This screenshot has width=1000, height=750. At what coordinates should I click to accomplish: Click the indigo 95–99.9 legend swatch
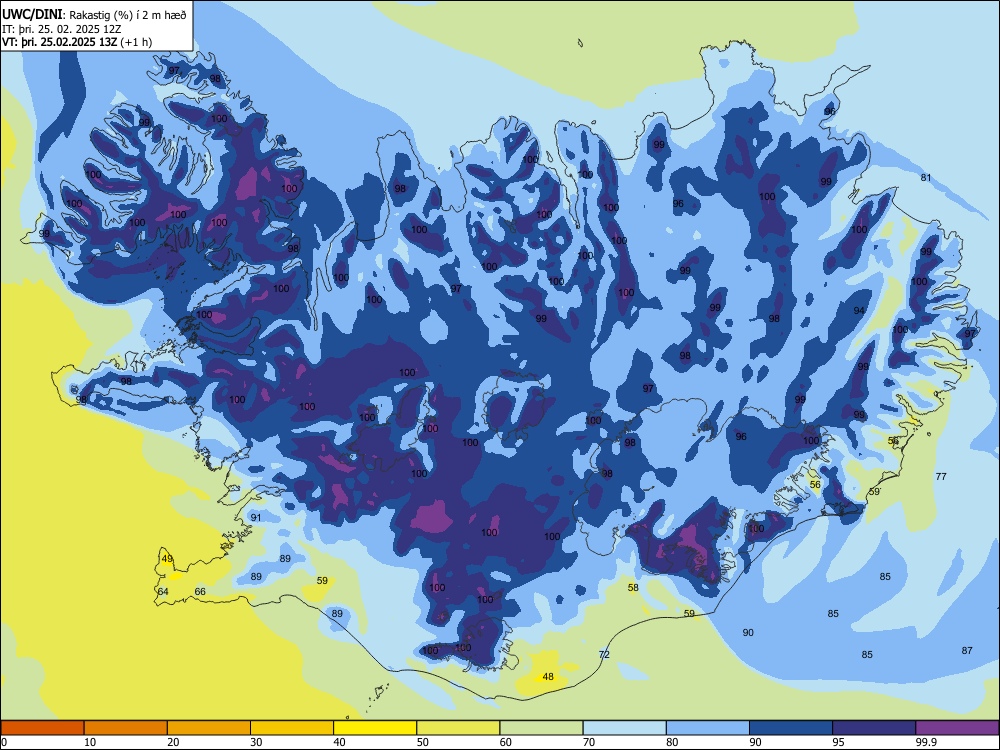pyautogui.click(x=874, y=728)
